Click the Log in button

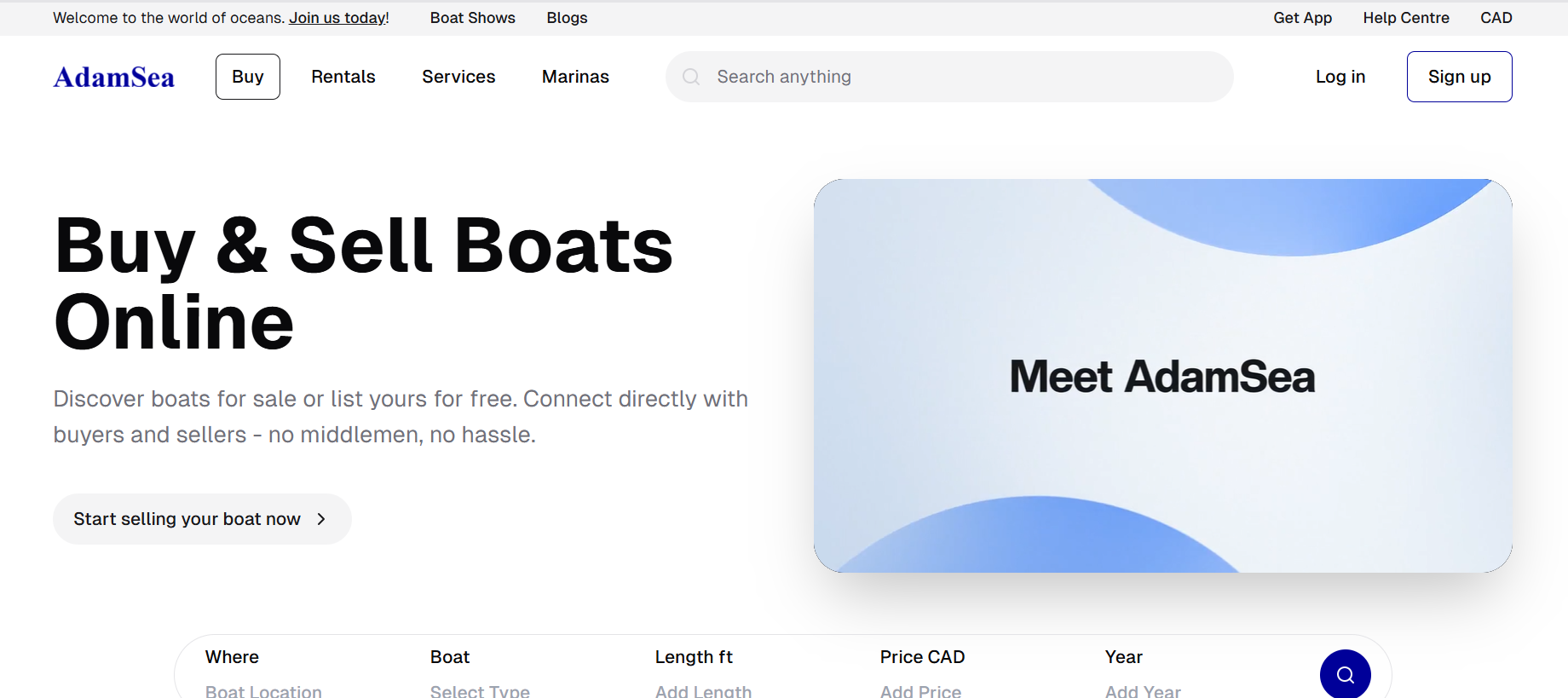tap(1340, 77)
